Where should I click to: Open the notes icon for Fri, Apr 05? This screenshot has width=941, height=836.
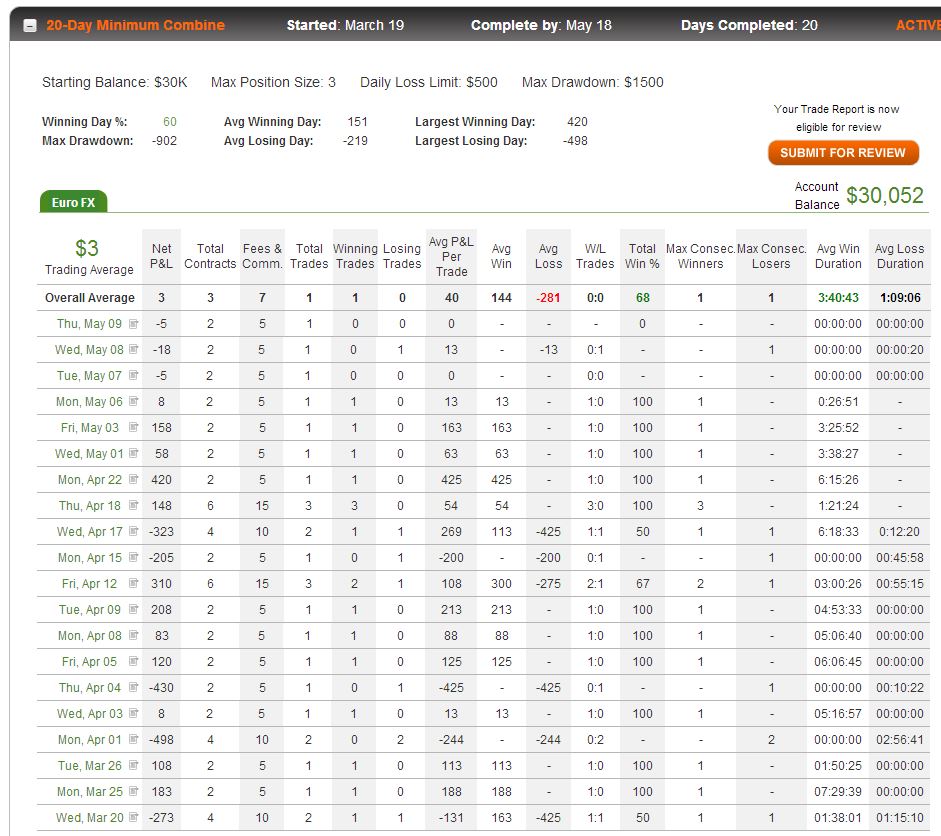coord(133,662)
